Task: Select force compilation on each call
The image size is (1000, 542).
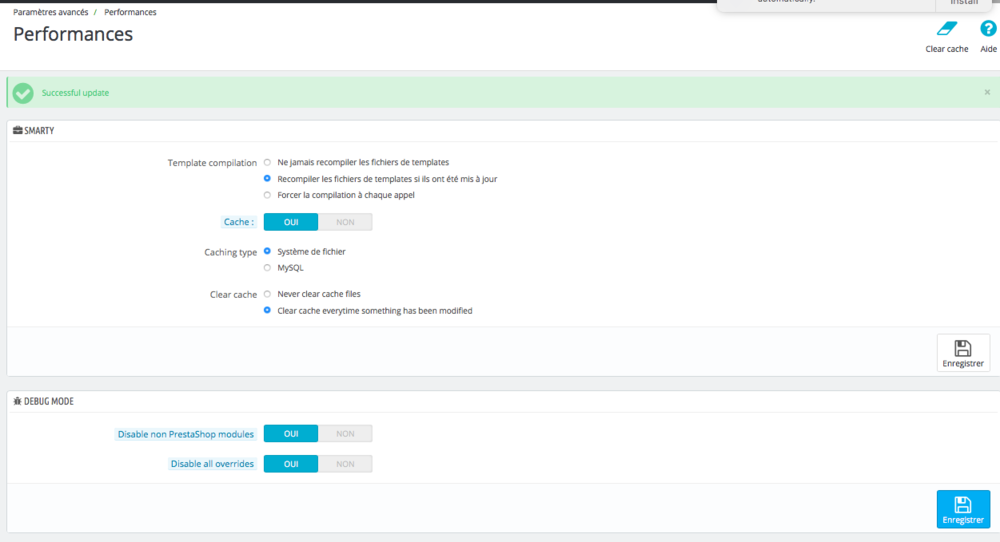Action: [x=267, y=195]
